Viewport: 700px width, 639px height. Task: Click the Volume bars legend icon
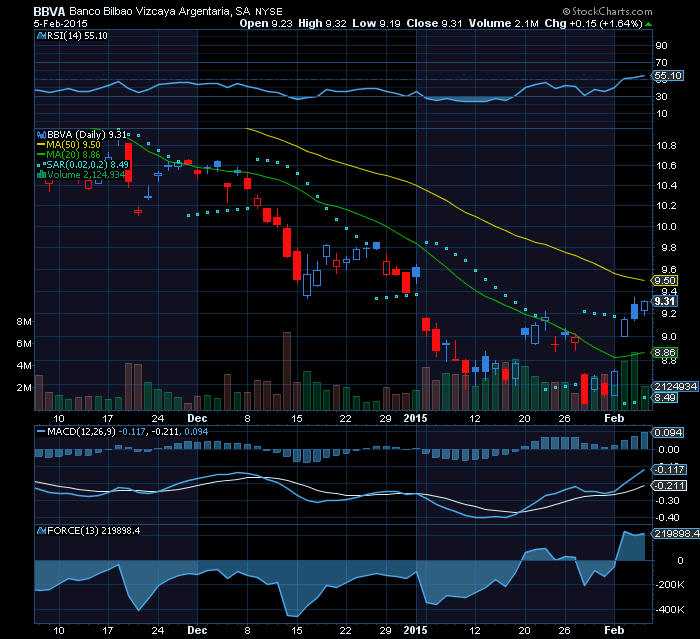42,175
